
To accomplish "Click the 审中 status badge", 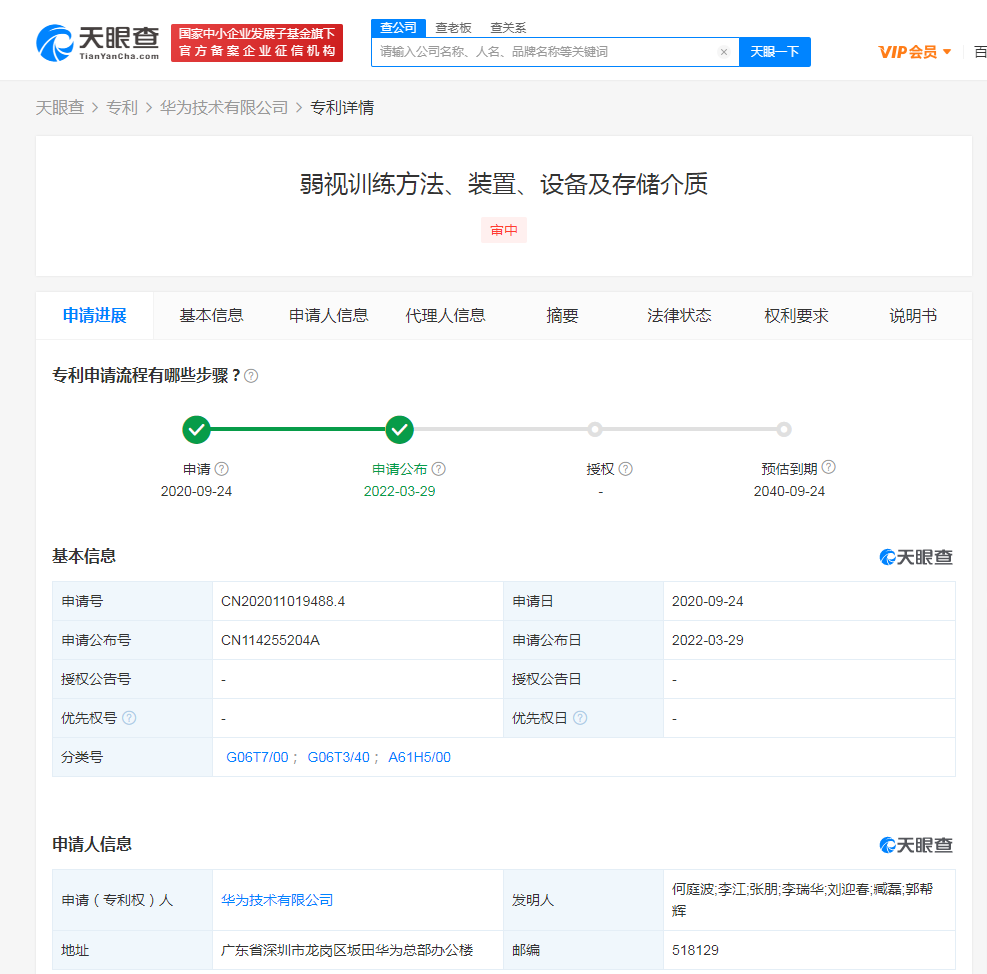I will pyautogui.click(x=504, y=230).
